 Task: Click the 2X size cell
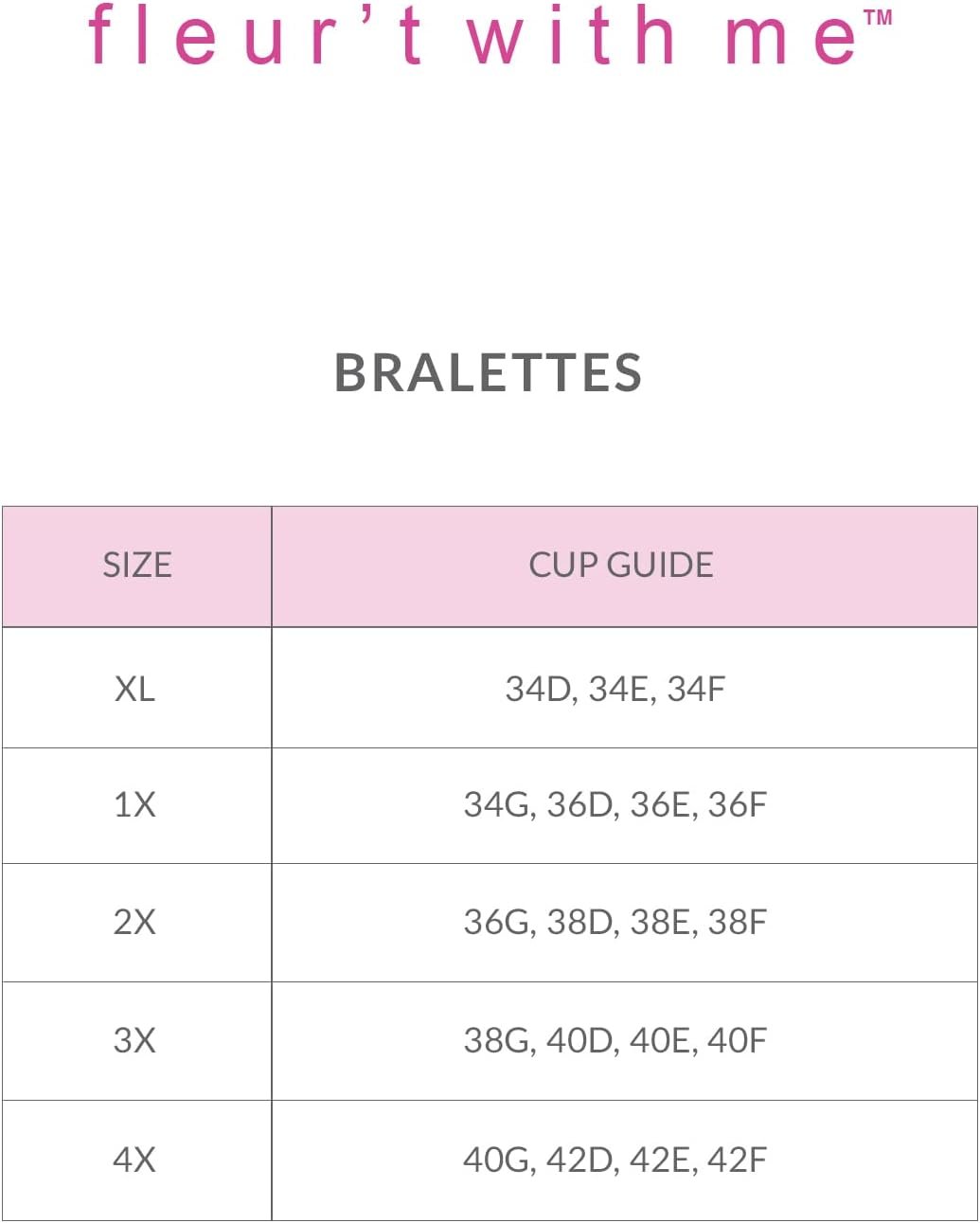[136, 922]
